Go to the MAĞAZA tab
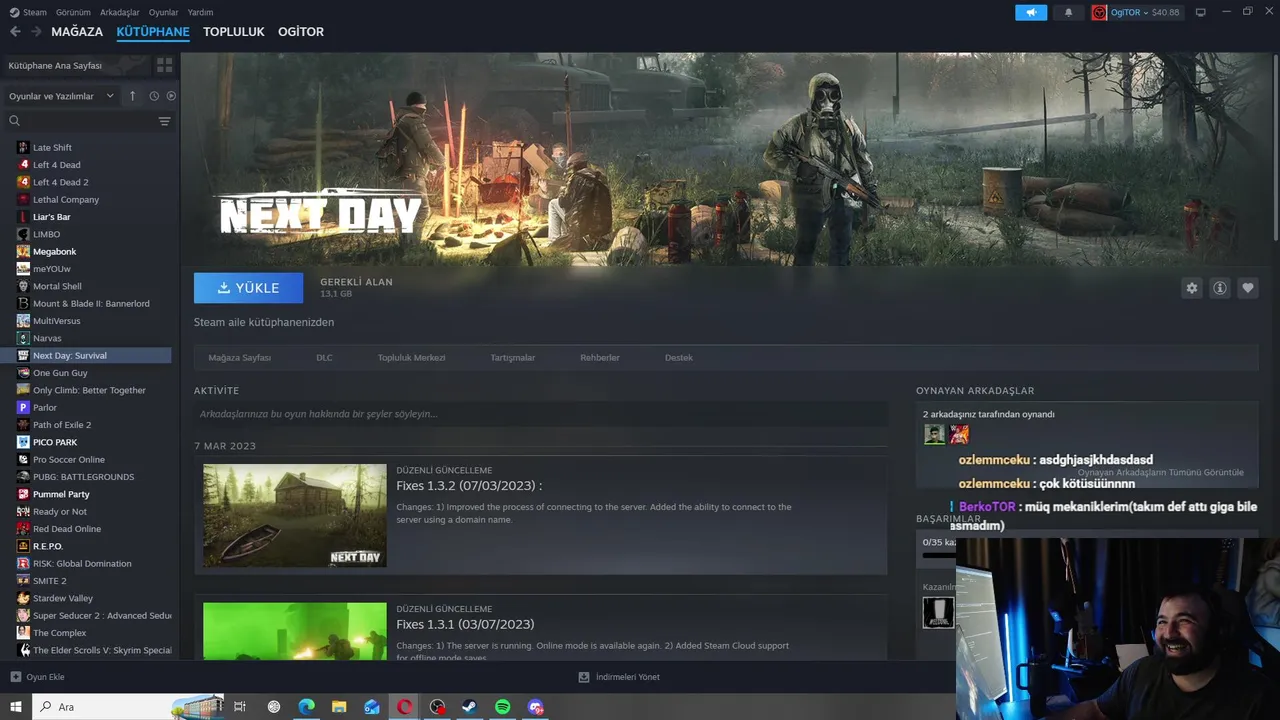1280x720 pixels. (x=77, y=32)
